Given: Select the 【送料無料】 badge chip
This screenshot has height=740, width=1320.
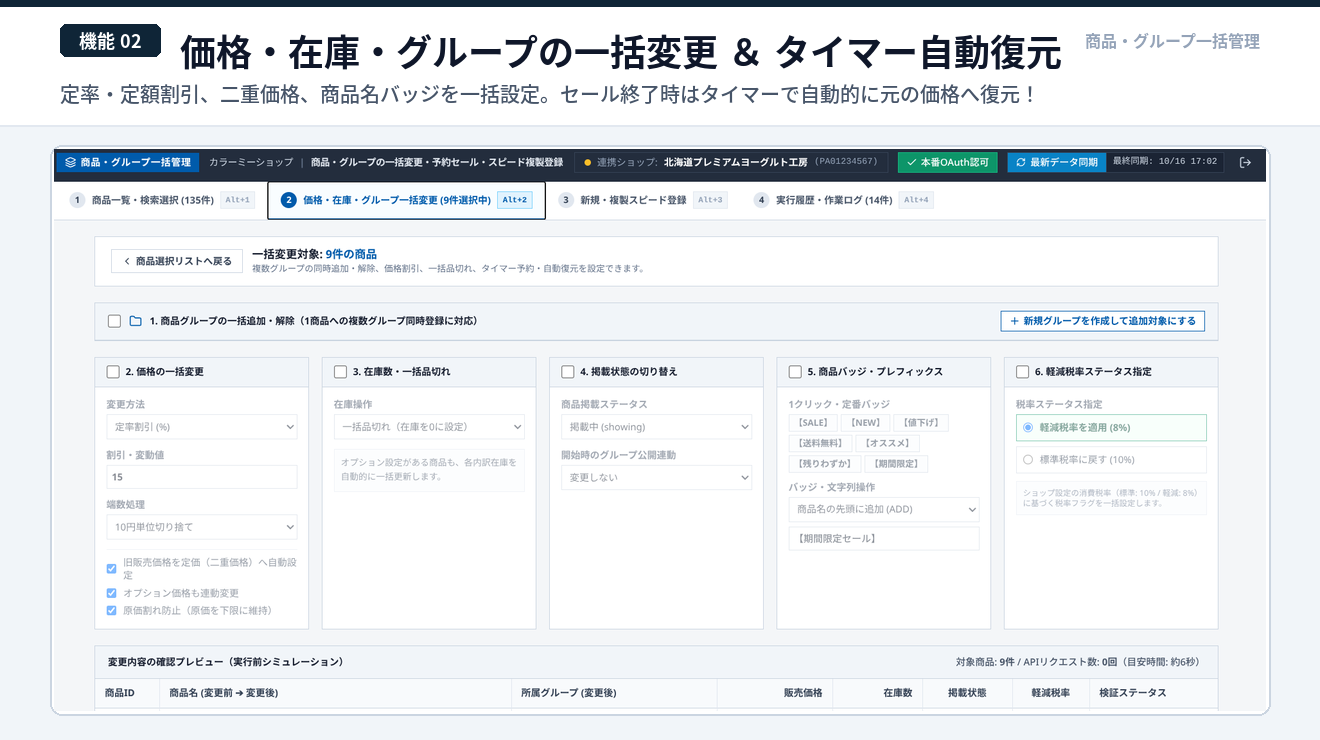Looking at the screenshot, I should pos(821,443).
